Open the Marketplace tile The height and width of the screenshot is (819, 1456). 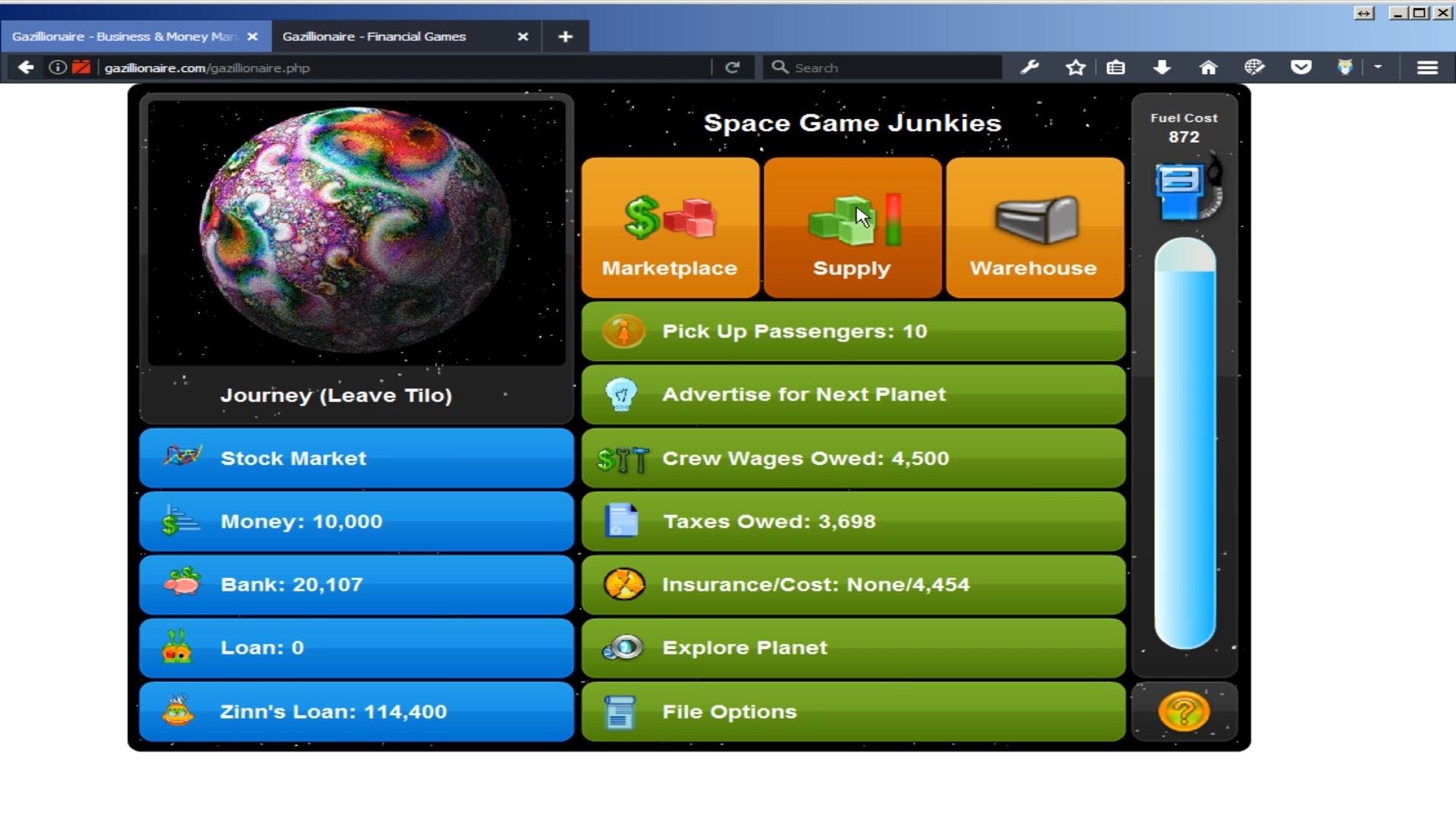[x=670, y=227]
